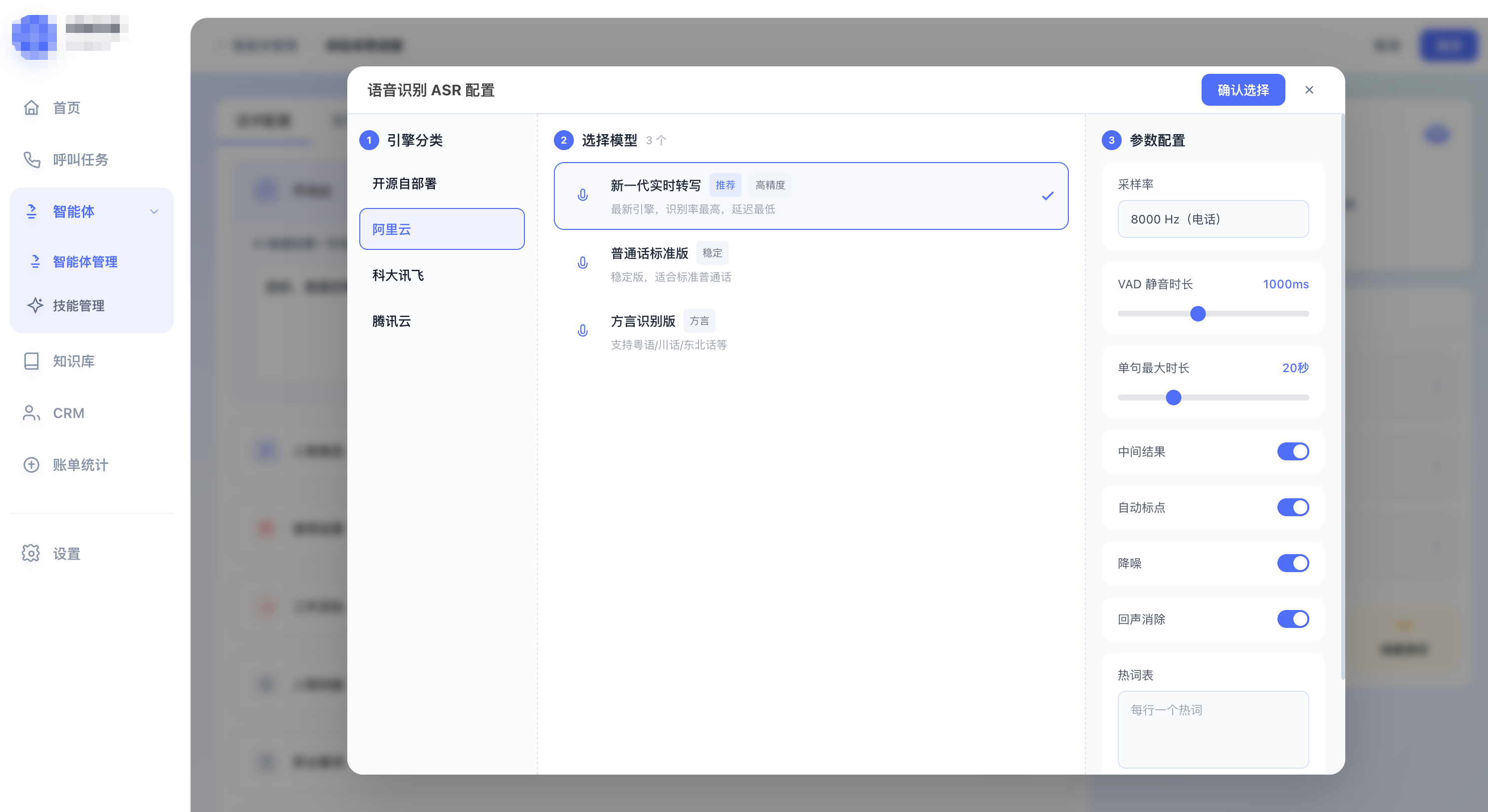Open 知识库 in the sidebar
This screenshot has width=1488, height=812.
(91, 361)
